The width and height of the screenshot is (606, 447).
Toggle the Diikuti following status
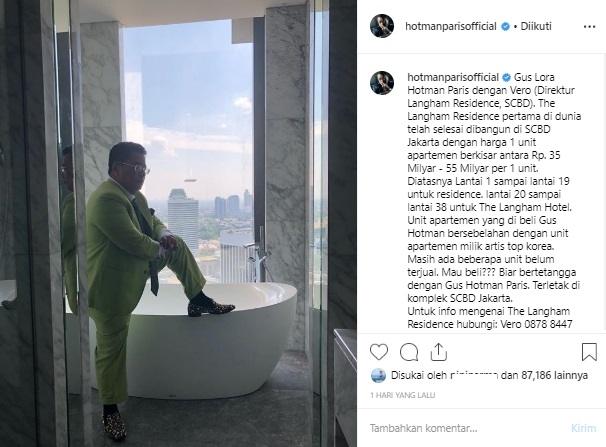point(536,26)
